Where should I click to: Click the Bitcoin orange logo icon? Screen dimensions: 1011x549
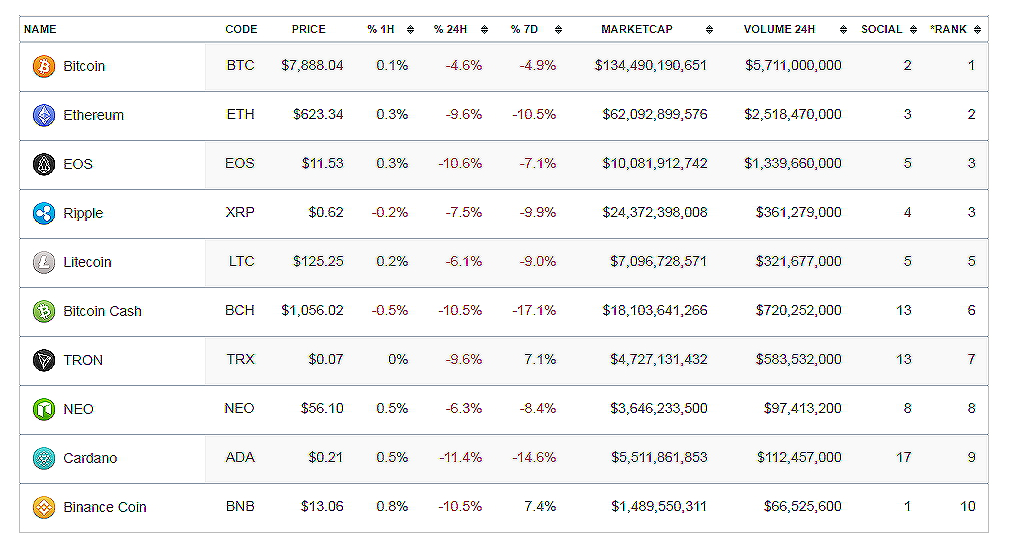44,66
